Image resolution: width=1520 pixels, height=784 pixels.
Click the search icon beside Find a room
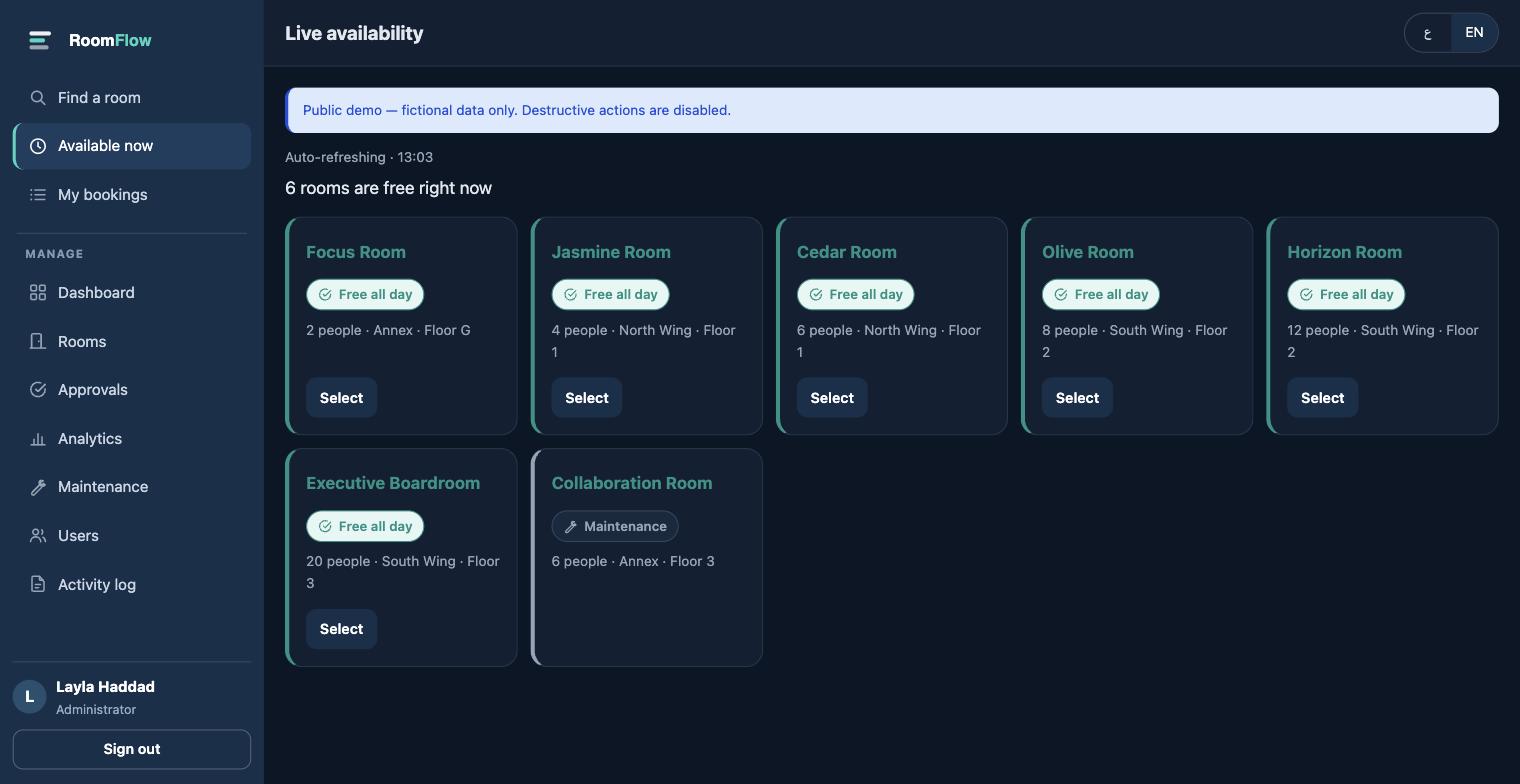pyautogui.click(x=38, y=98)
